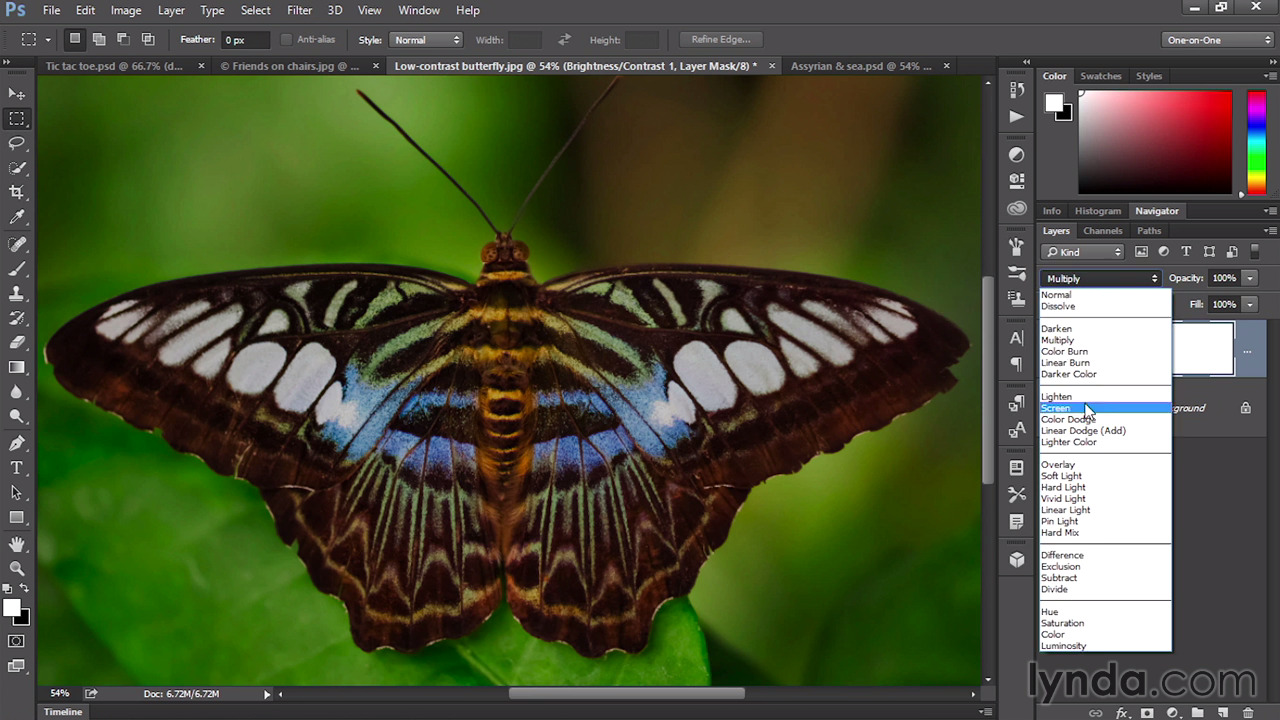1280x720 pixels.
Task: Click the create new layer icon
Action: 1222,713
